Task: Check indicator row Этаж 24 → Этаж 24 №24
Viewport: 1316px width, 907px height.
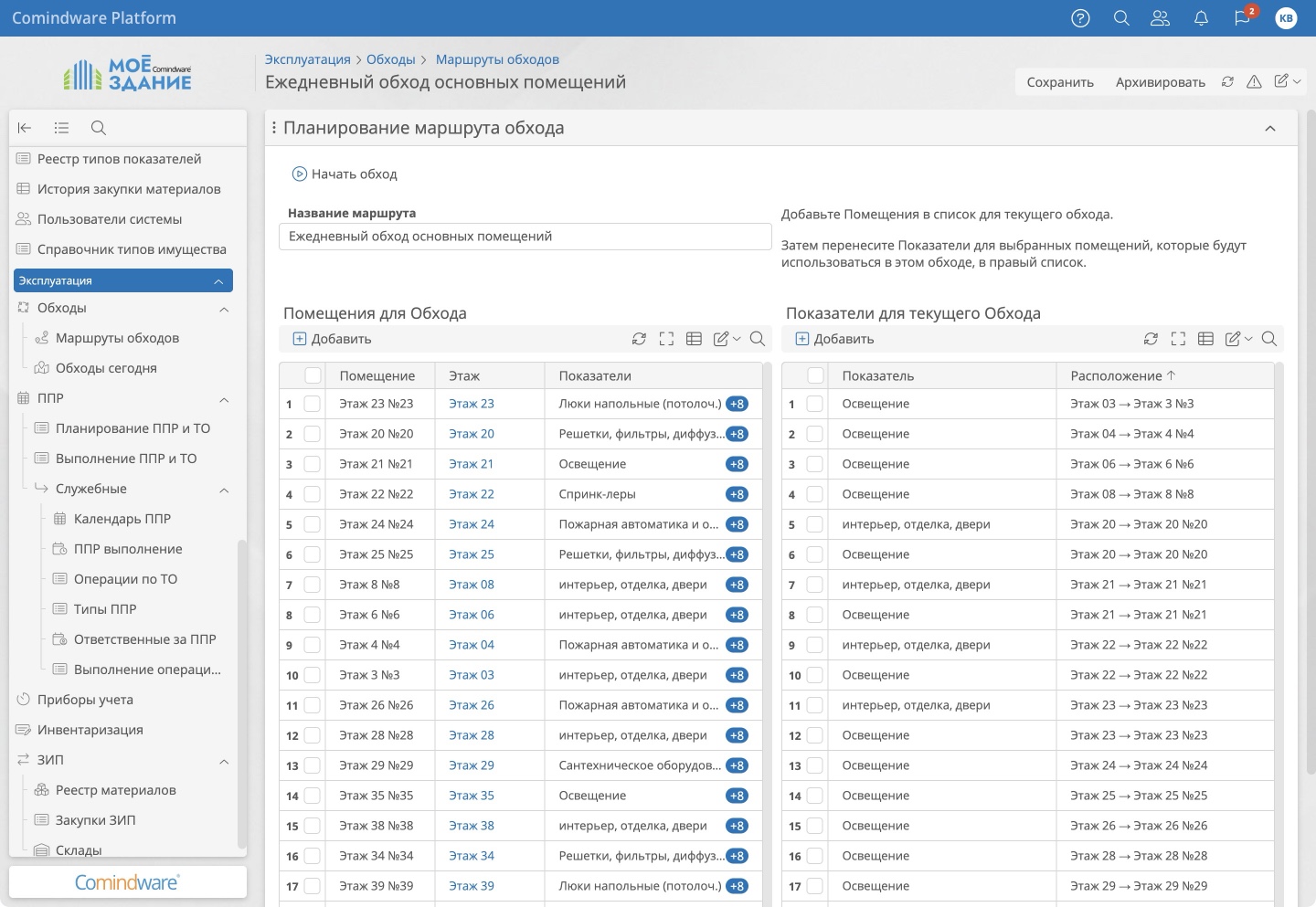Action: 815,765
